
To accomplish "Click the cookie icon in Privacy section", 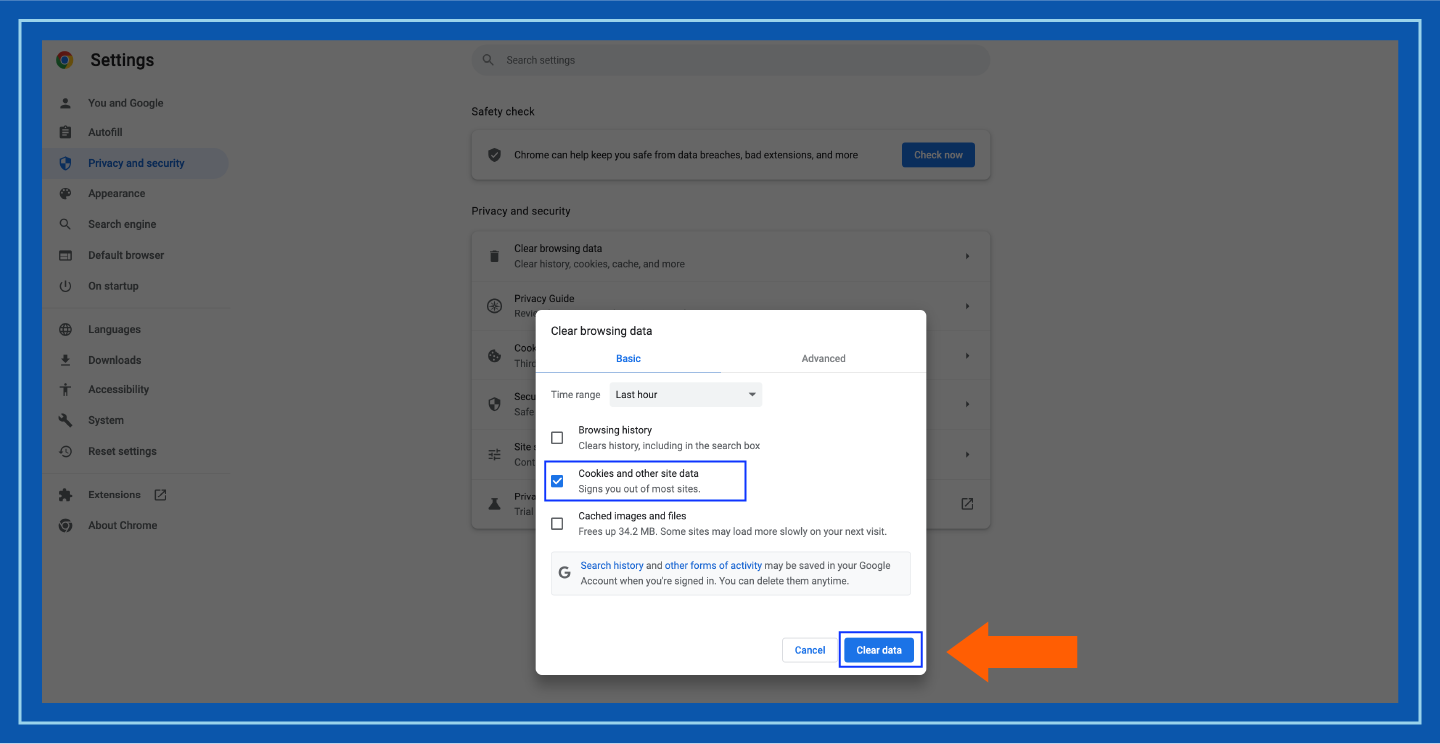I will (494, 355).
